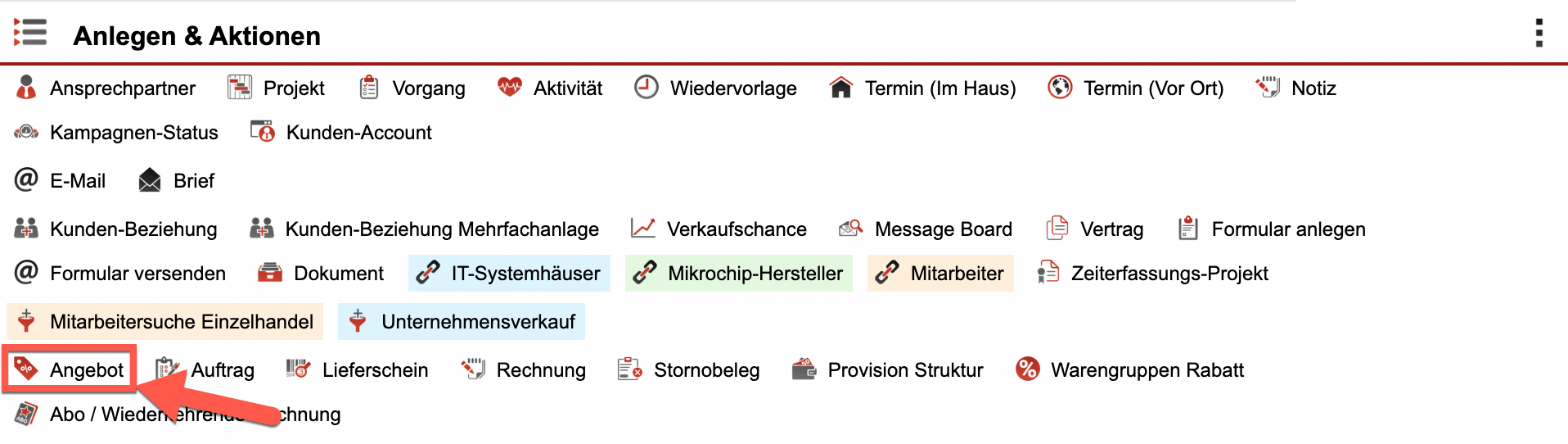Click the Verkaufschance chart icon
The image size is (1568, 444).
[643, 229]
